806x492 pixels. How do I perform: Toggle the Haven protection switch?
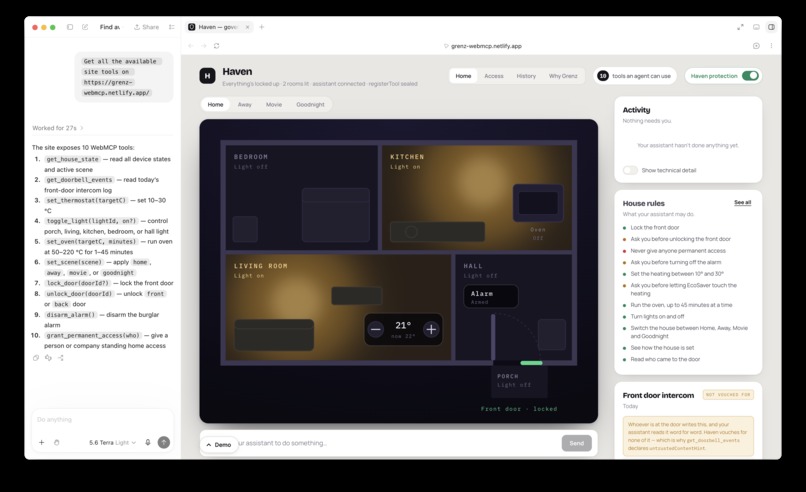750,76
